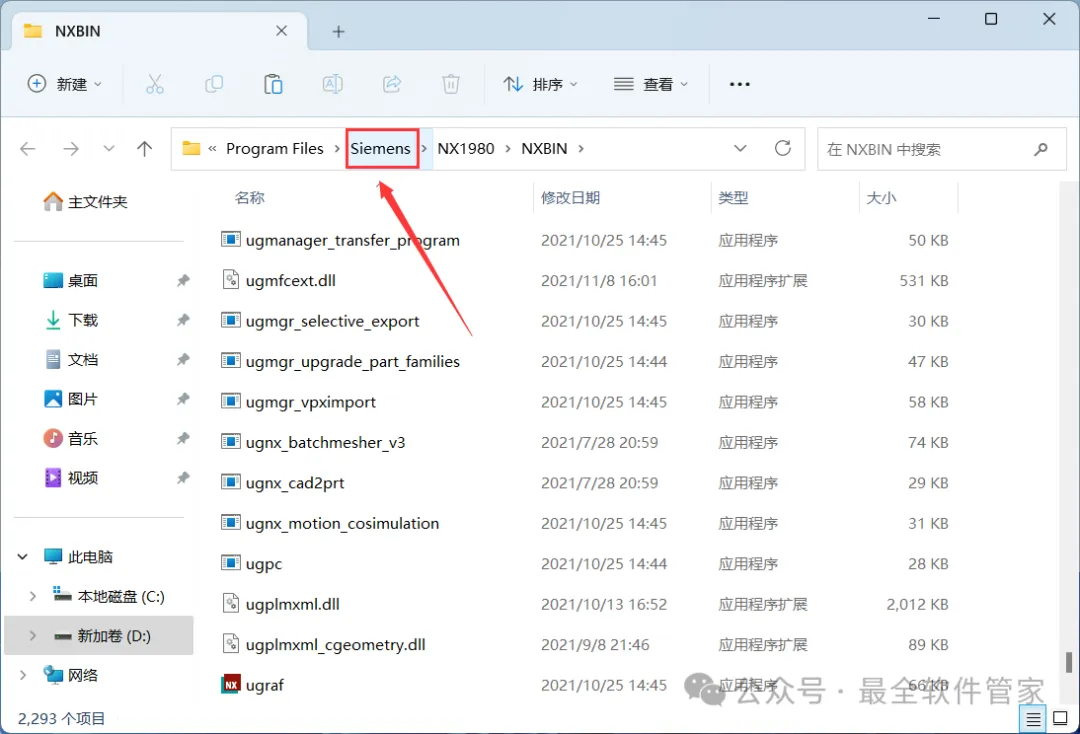Screen dimensions: 1080x734
Task: Open the New (新建) dropdown
Action: coord(65,84)
